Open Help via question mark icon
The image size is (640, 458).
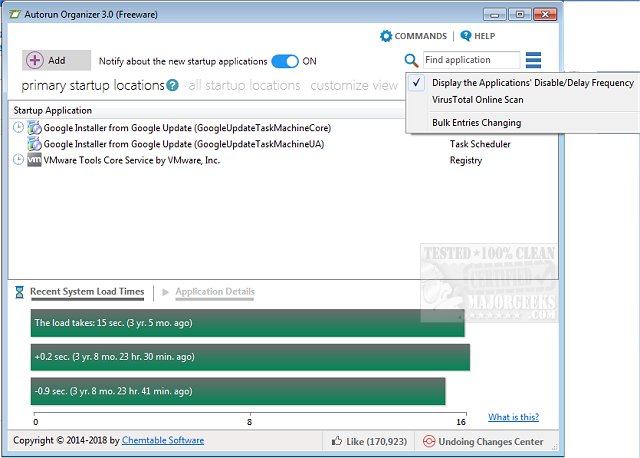[465, 36]
